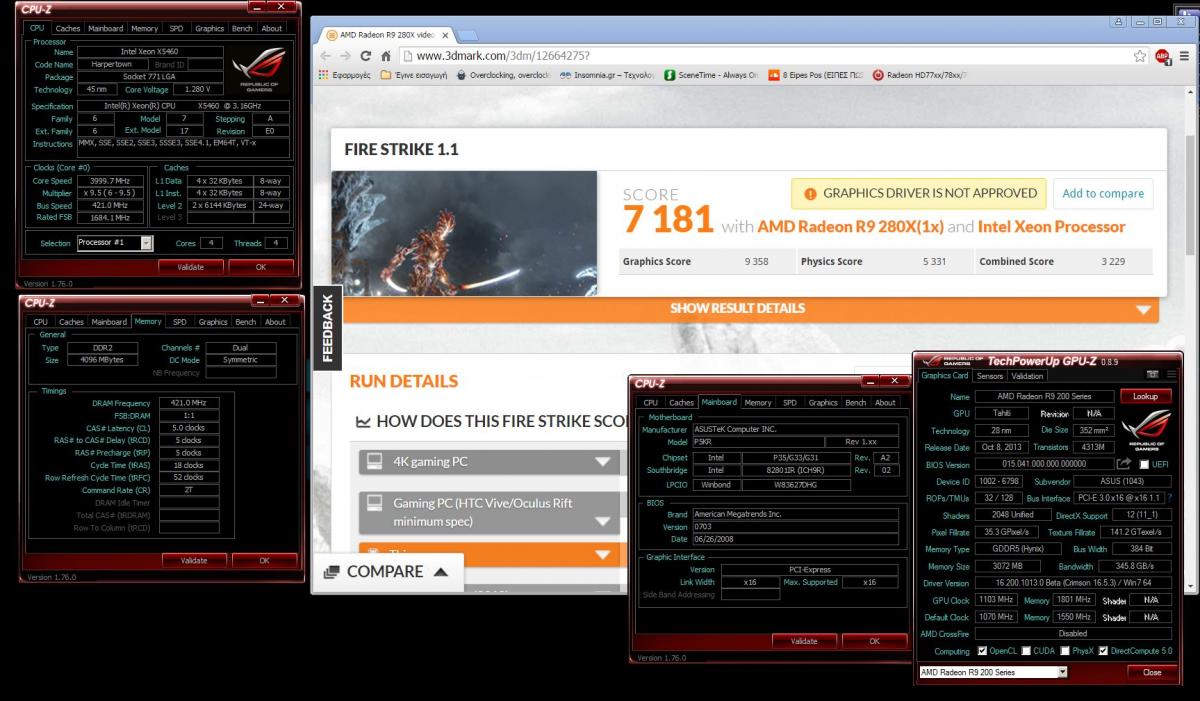Bookmark this page with the star icon
This screenshot has height=701, width=1200.
1140,56
